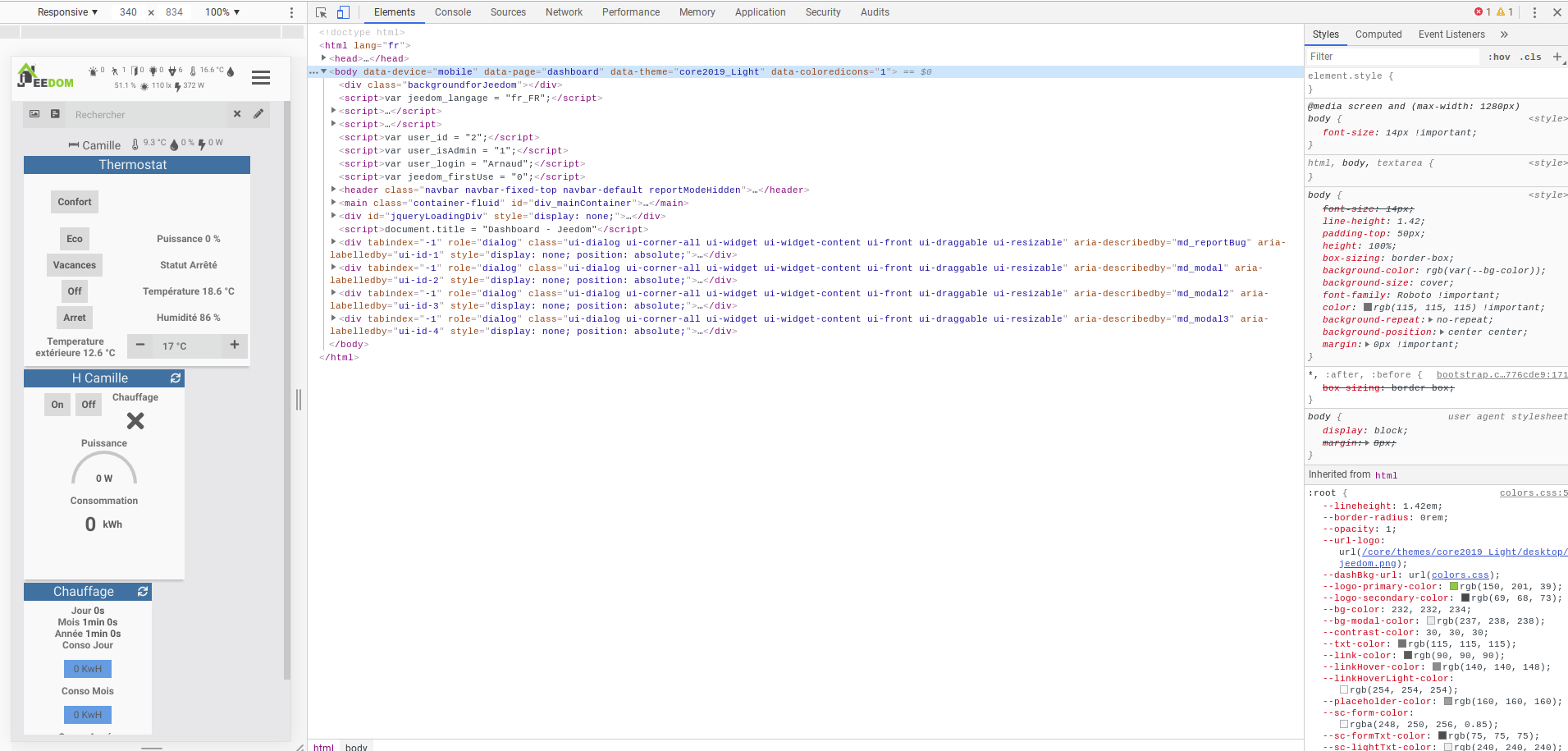This screenshot has width=1568, height=751.
Task: Switch to the Sources tab
Action: coord(508,12)
